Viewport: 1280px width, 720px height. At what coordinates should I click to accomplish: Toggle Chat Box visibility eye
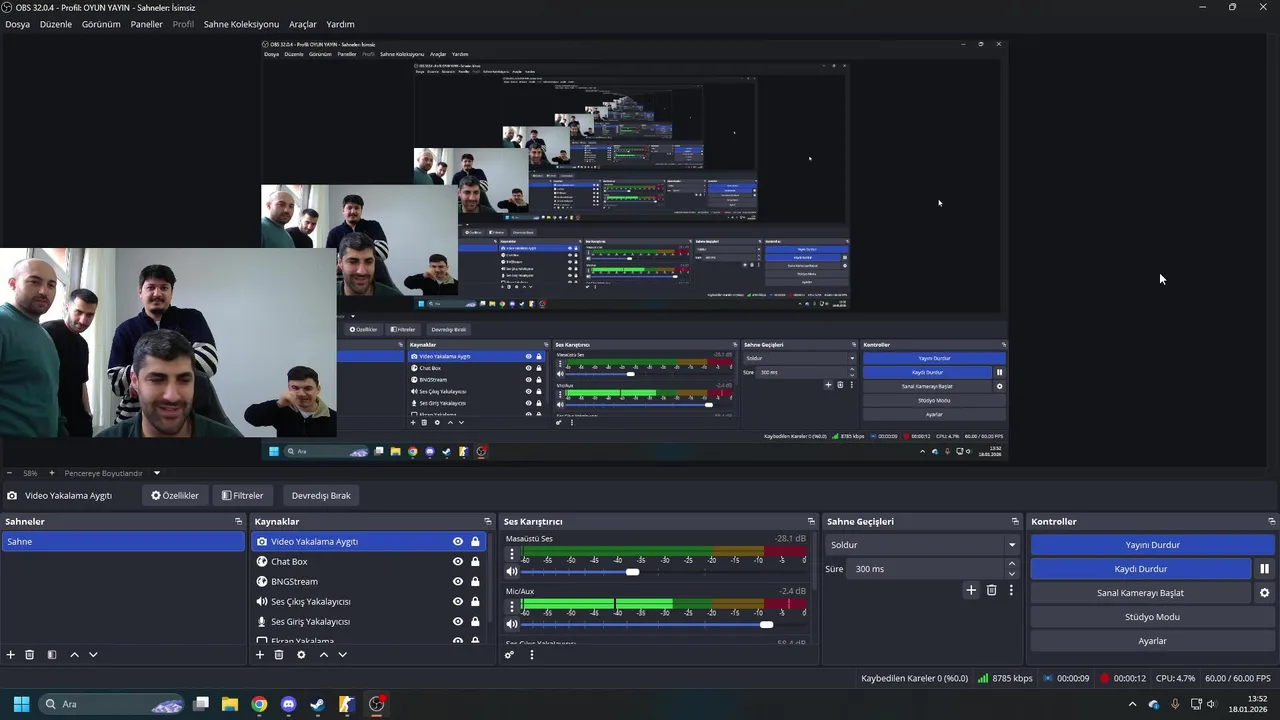(x=458, y=562)
